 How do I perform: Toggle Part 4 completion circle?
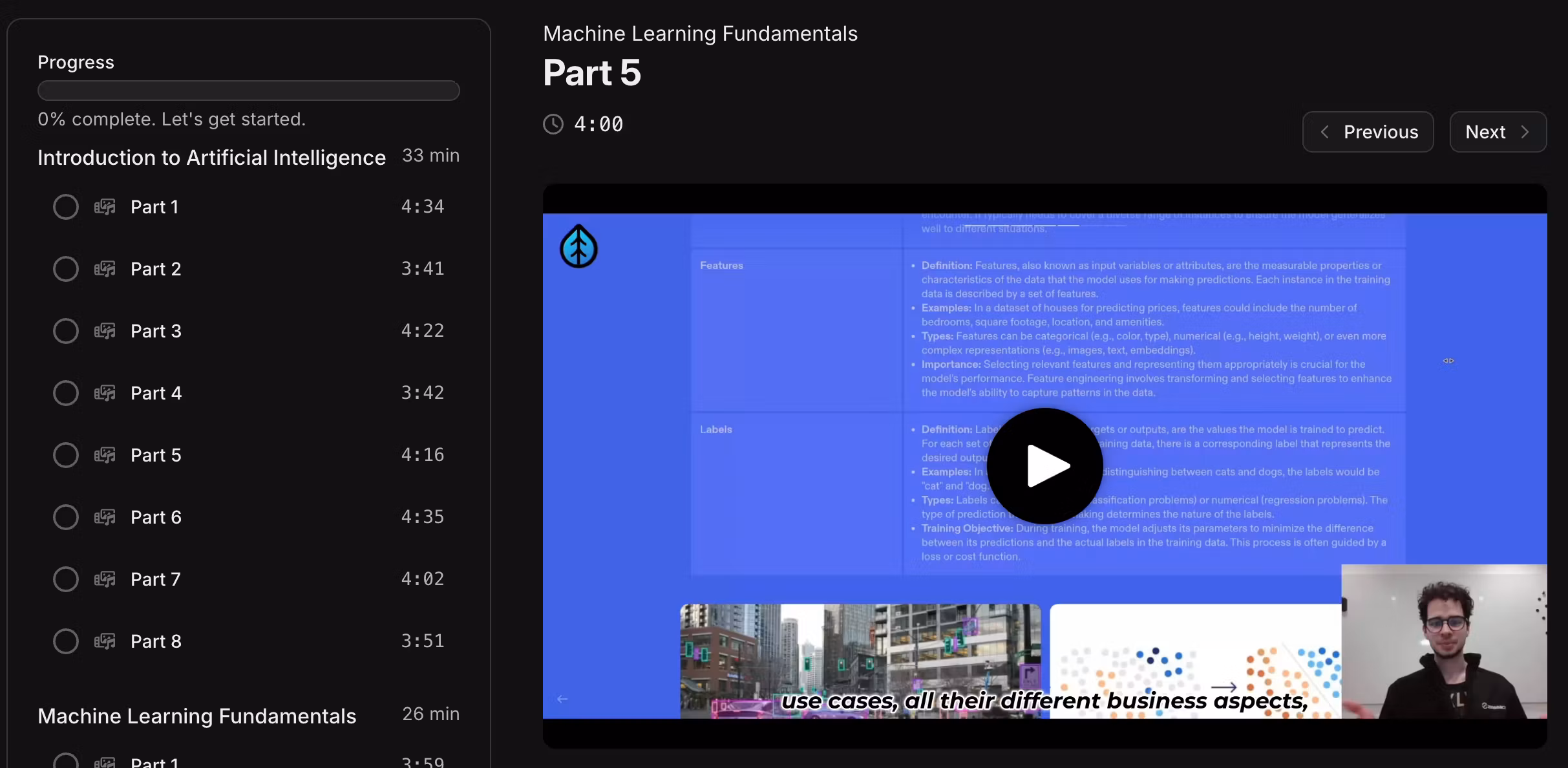(x=66, y=393)
